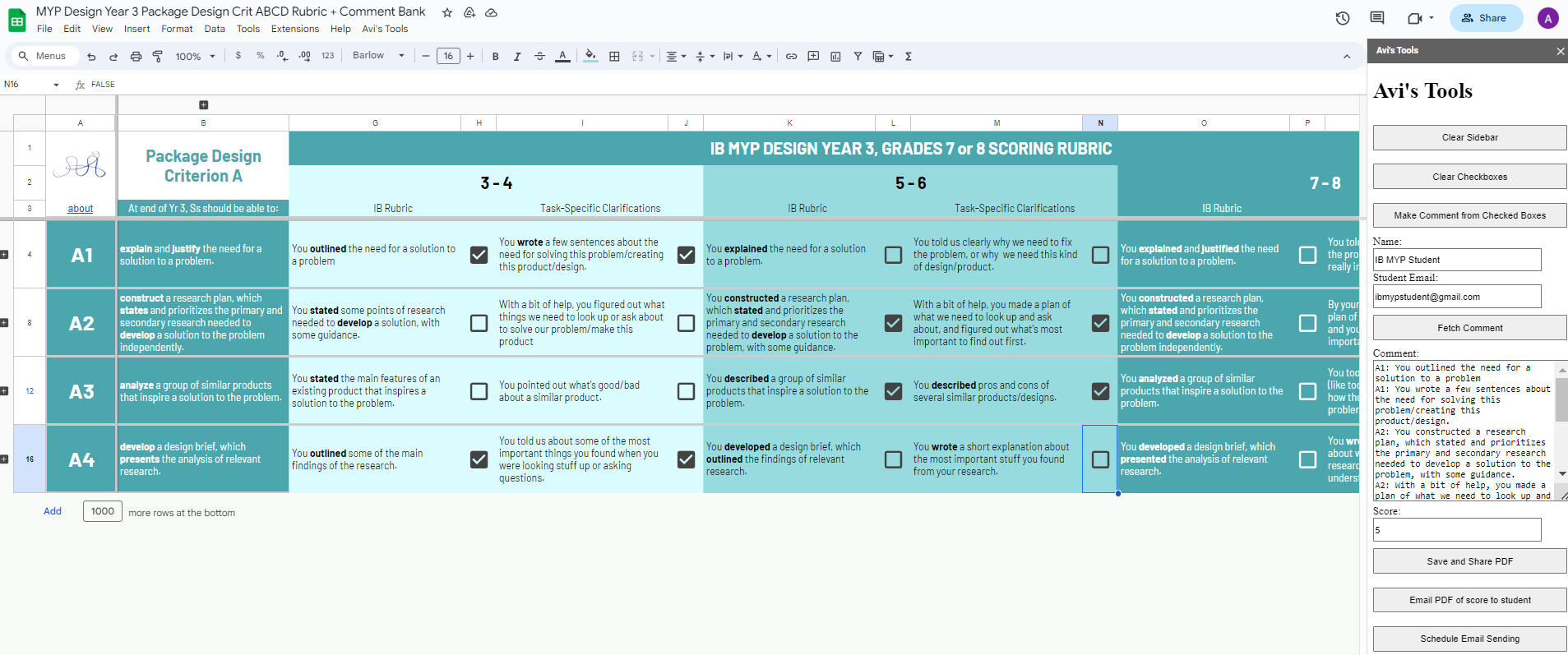Screen dimensions: 1568x655
Task: Open horizontal align dropdown
Action: pyautogui.click(x=676, y=57)
